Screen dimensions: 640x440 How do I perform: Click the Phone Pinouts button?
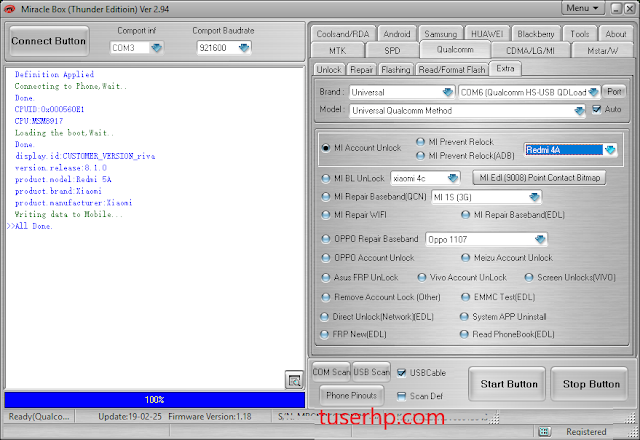351,395
